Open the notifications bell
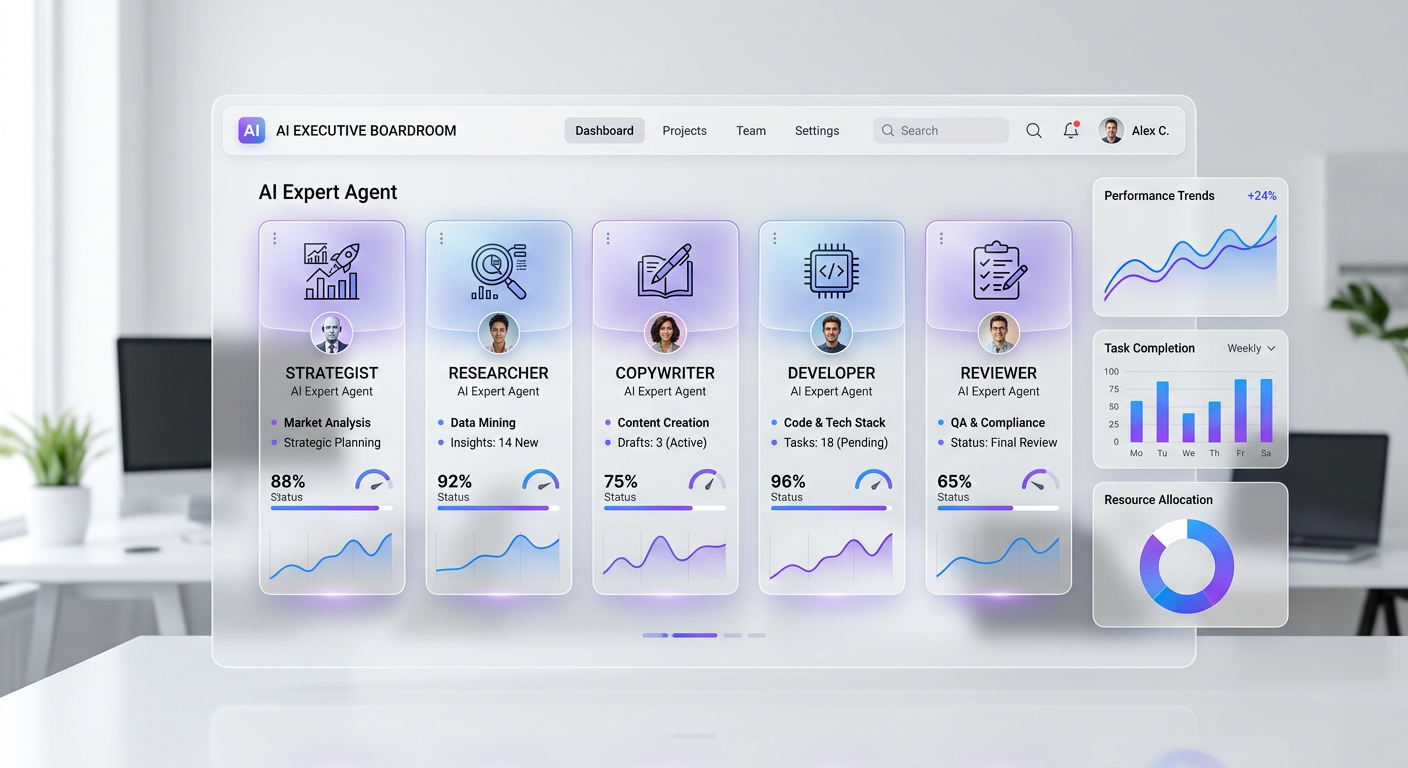This screenshot has width=1408, height=768. pos(1071,130)
